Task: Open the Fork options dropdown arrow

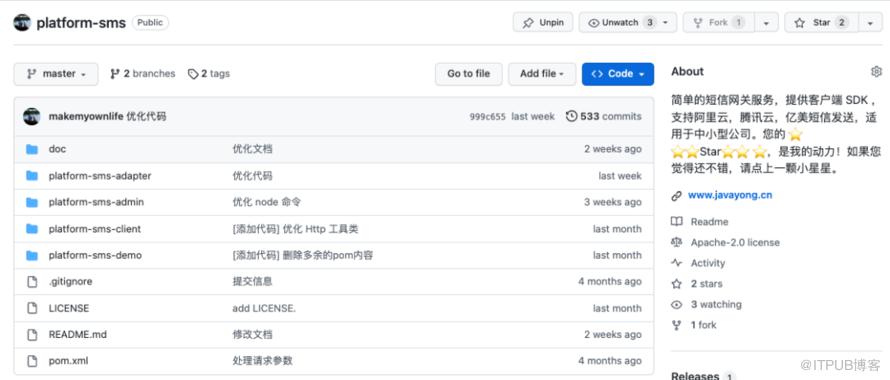Action: pos(766,23)
